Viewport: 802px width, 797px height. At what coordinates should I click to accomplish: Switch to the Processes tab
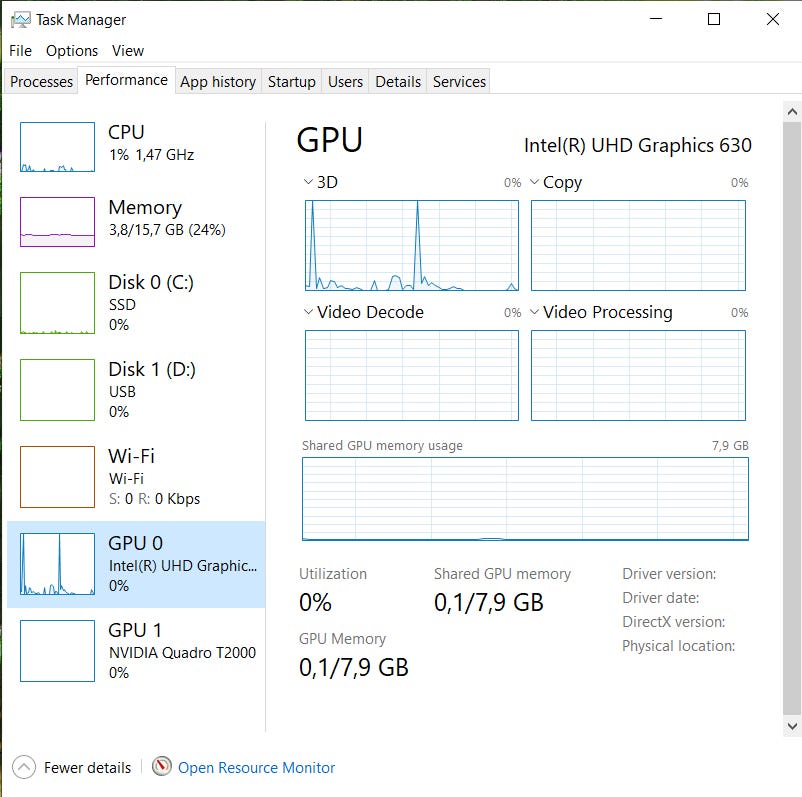coord(42,82)
